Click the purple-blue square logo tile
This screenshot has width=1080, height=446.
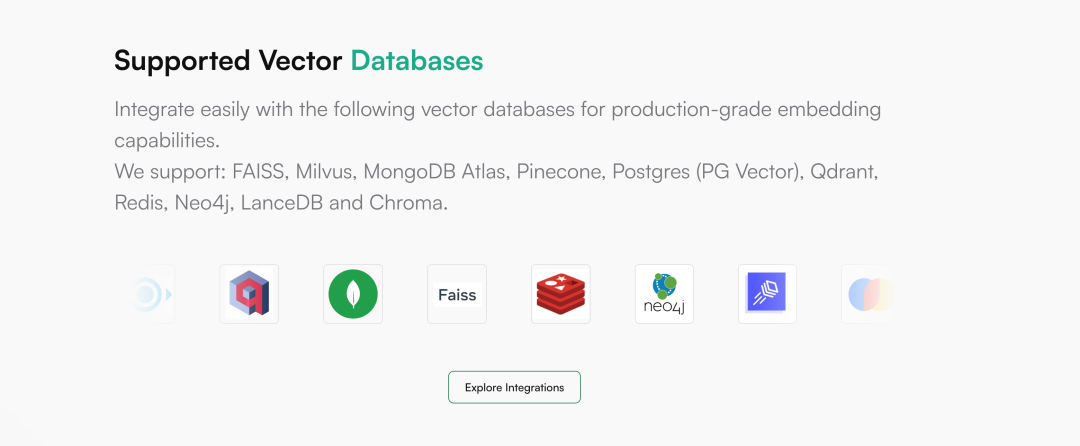click(767, 294)
